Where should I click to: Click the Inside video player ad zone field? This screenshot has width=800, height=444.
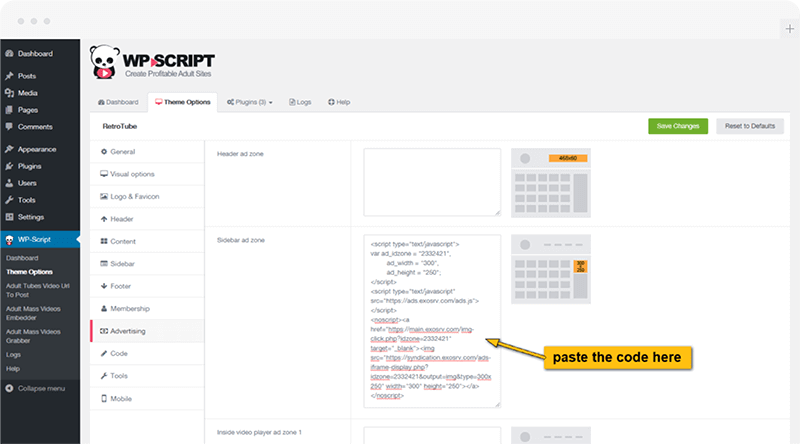pos(432,436)
